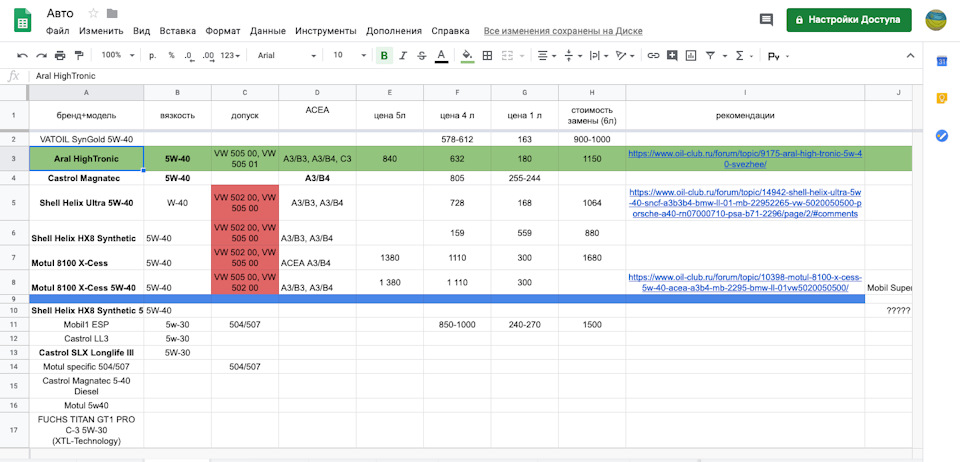Open the font size 10 dropdown
The height and width of the screenshot is (462, 960).
pos(349,56)
